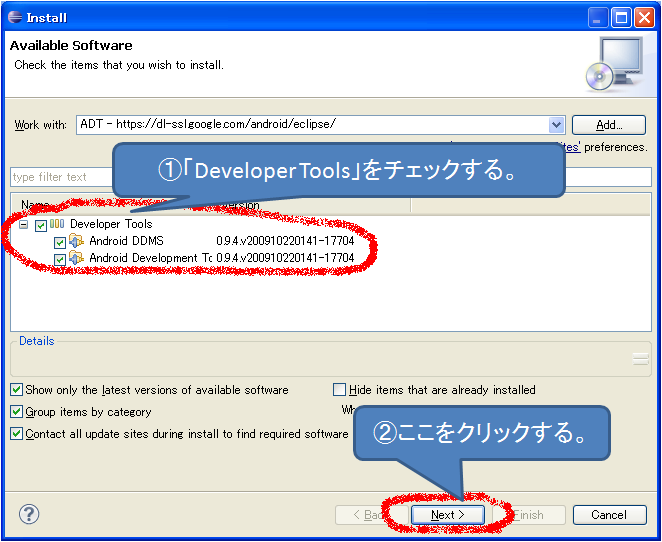The height and width of the screenshot is (542, 662).
Task: Select the Android DDMS row label
Action: (126, 241)
